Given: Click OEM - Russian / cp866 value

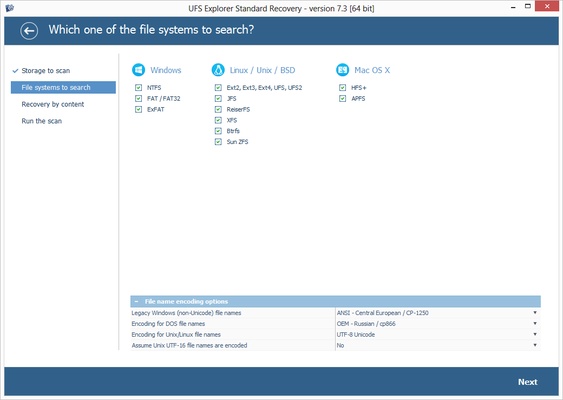Looking at the screenshot, I should click(366, 324).
